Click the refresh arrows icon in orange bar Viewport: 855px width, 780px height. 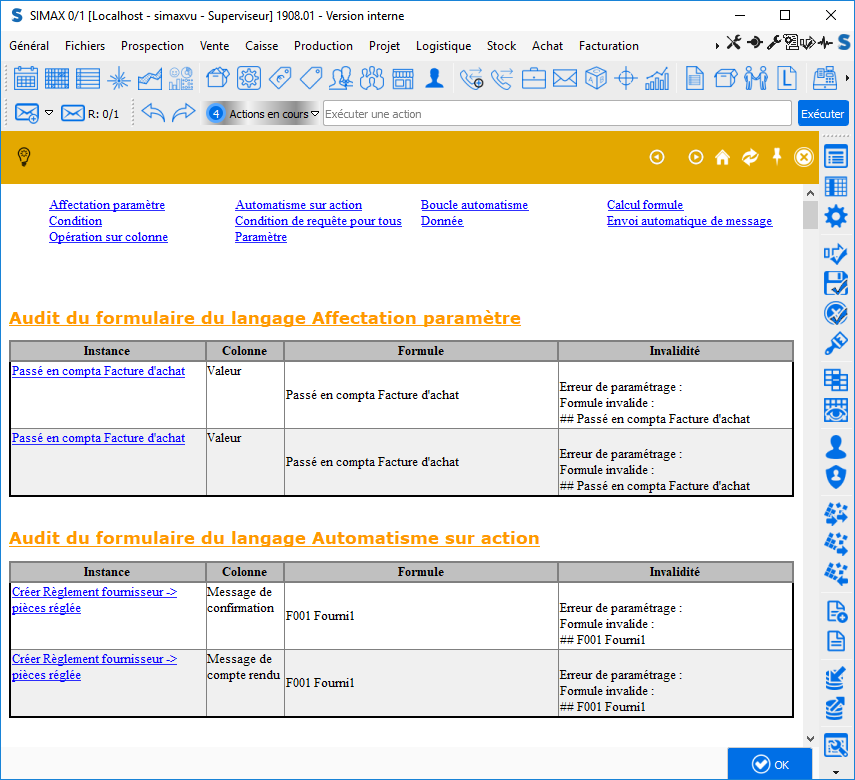749,157
